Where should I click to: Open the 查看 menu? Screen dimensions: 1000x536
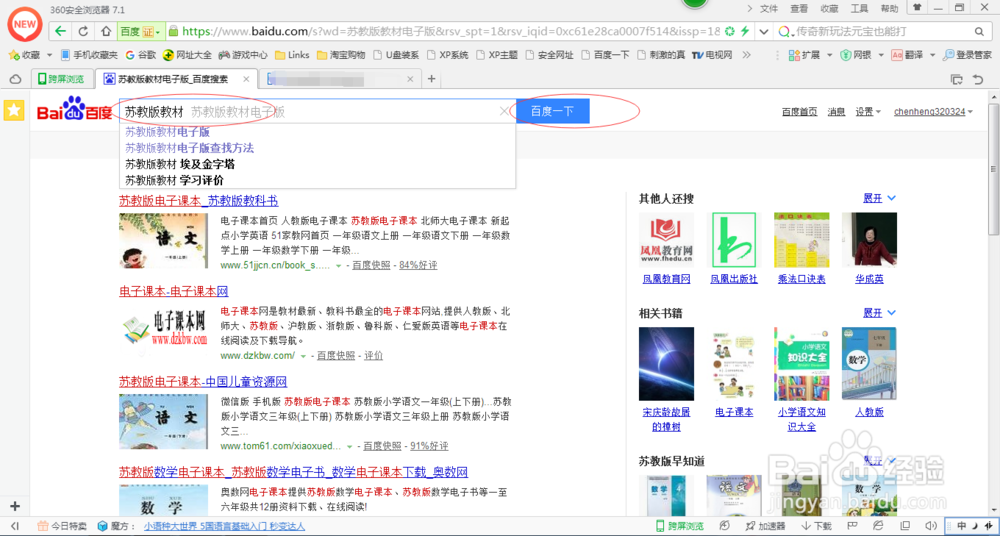(x=799, y=8)
